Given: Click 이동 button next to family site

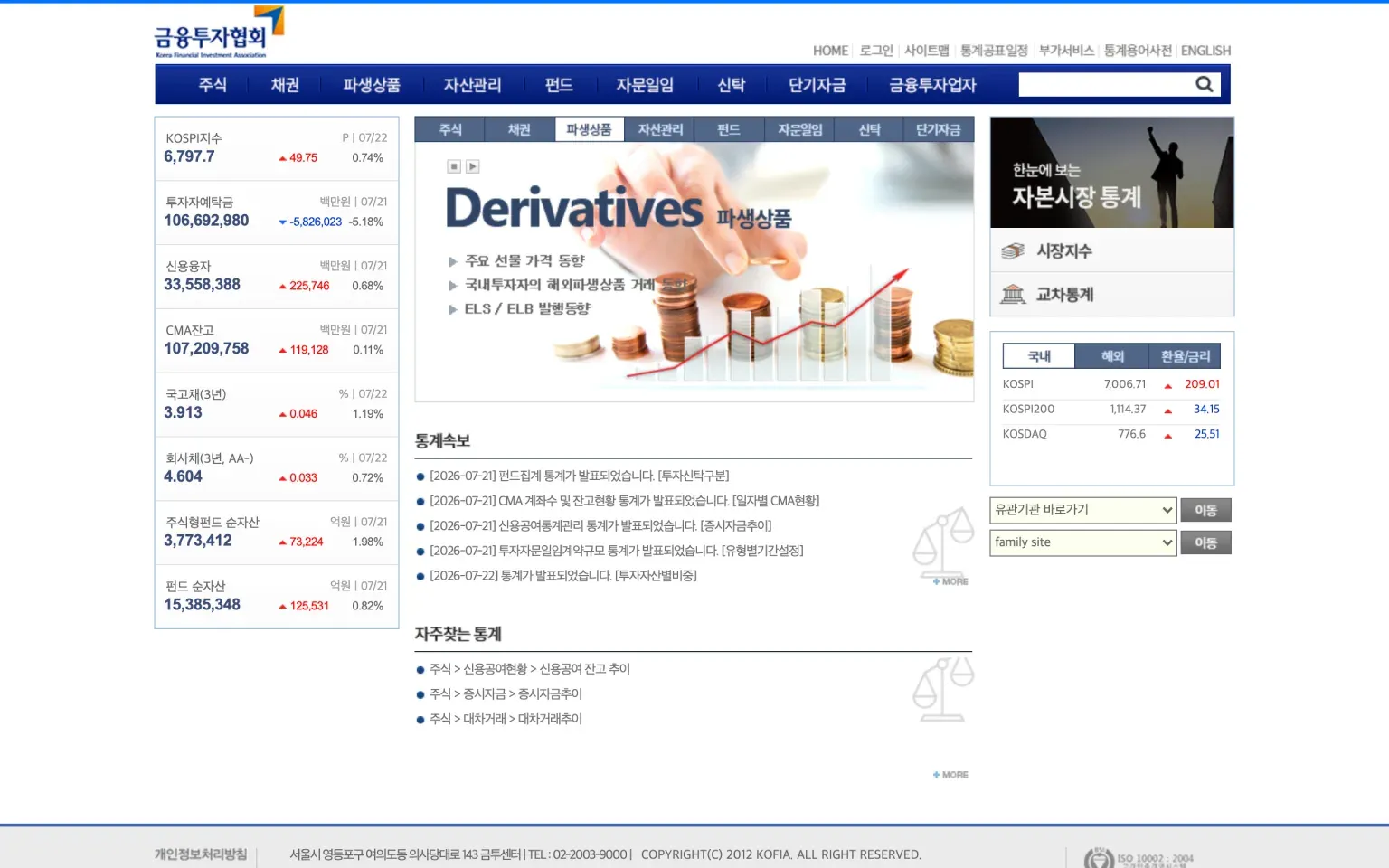Looking at the screenshot, I should pyautogui.click(x=1205, y=542).
